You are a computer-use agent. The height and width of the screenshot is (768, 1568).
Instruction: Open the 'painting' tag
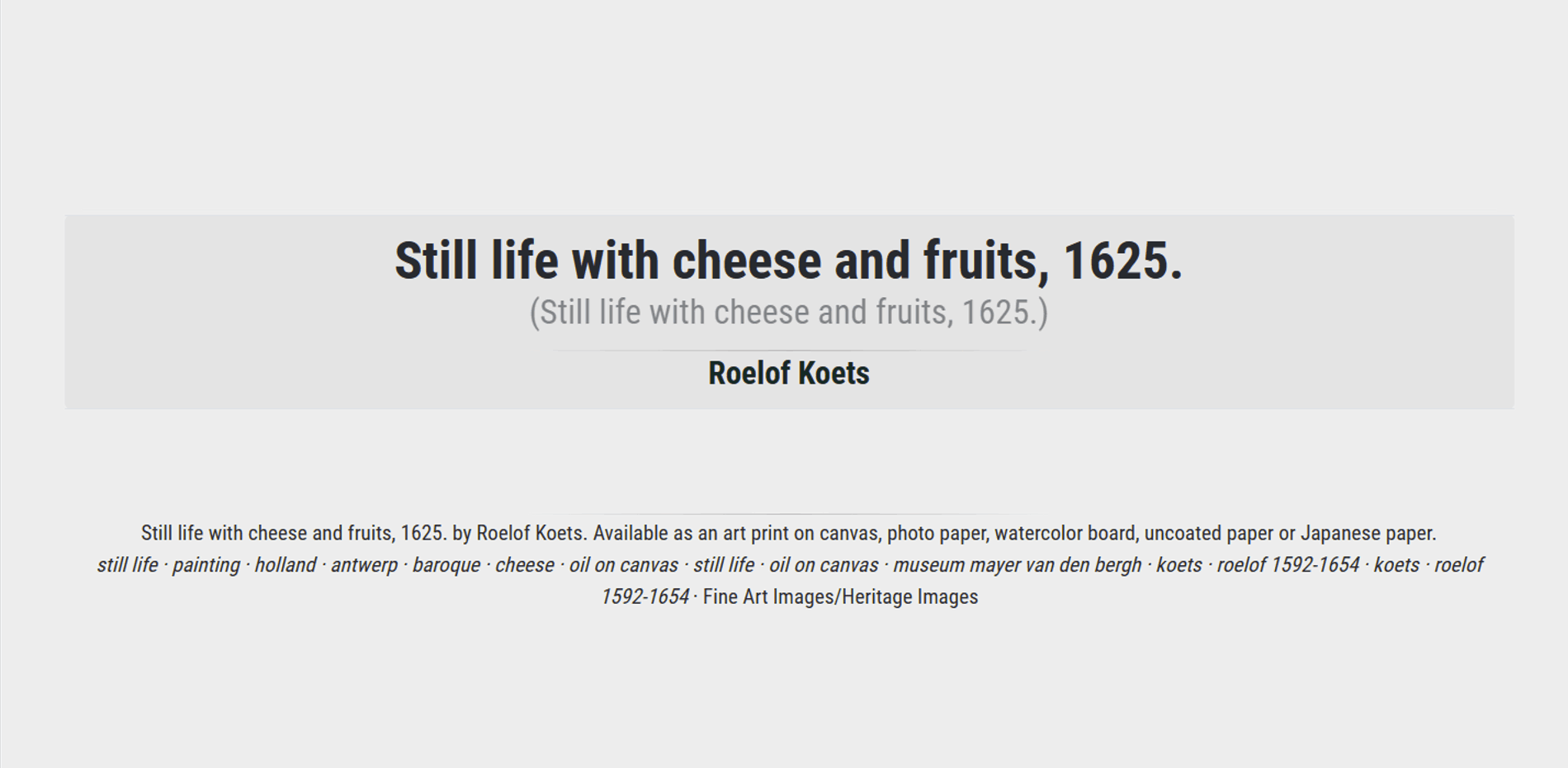coord(206,565)
